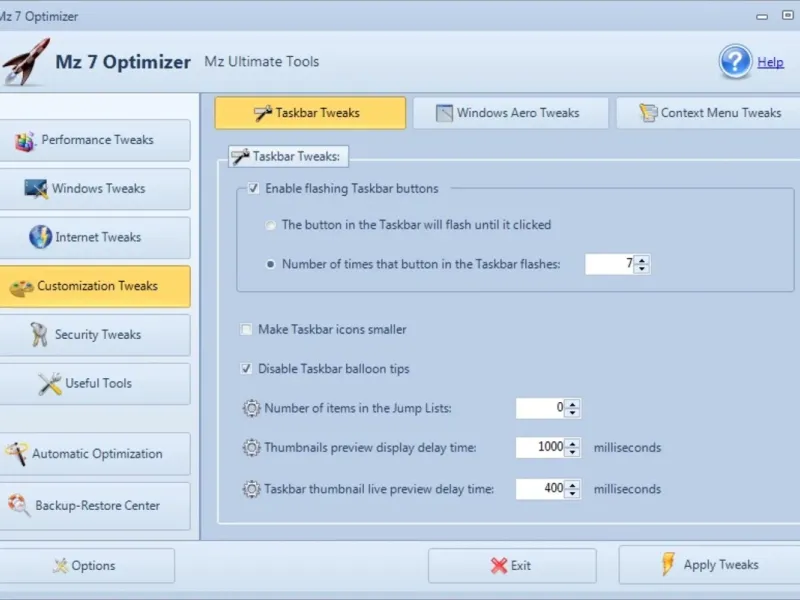Open Security Tweaks section
Viewport: 800px width, 600px height.
click(95, 335)
